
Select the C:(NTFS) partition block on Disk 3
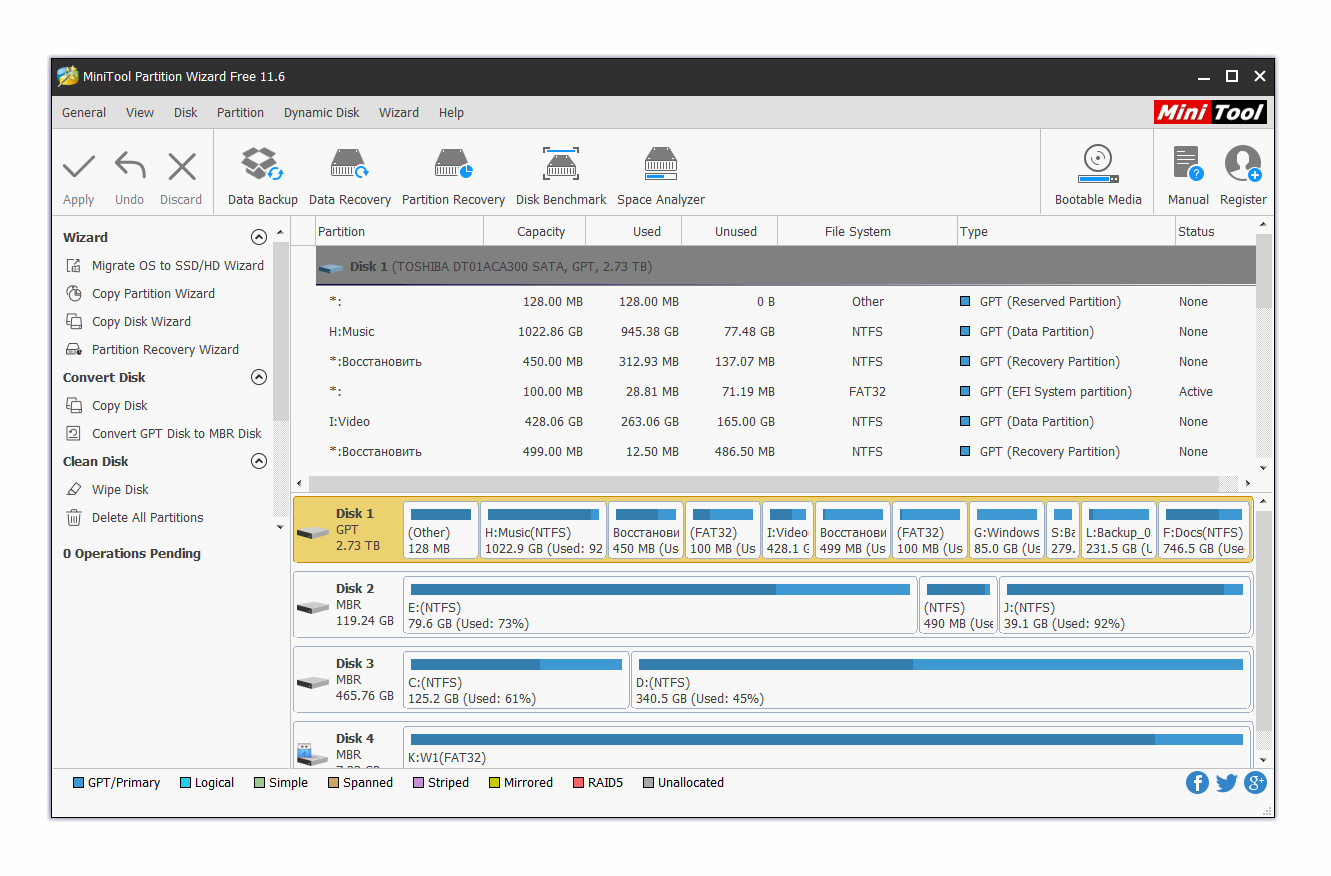click(x=516, y=681)
